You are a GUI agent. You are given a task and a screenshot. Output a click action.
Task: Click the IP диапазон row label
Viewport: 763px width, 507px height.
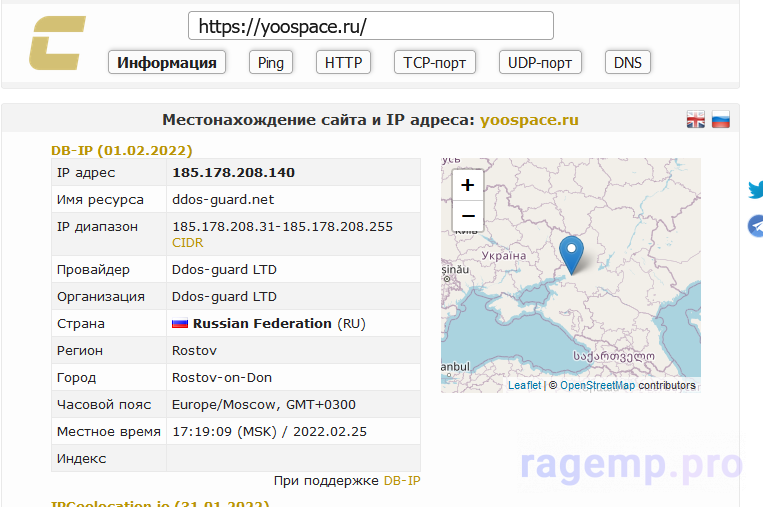(x=97, y=227)
